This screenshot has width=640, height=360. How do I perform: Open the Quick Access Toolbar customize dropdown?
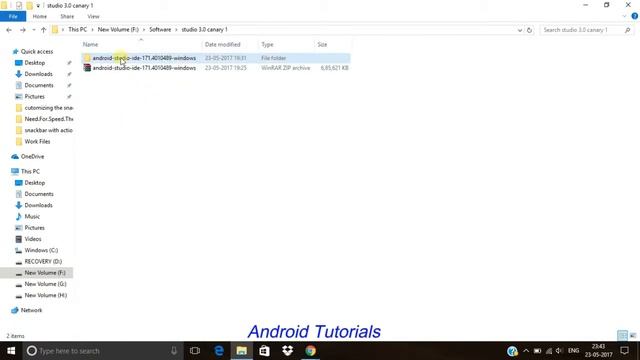pyautogui.click(x=38, y=6)
